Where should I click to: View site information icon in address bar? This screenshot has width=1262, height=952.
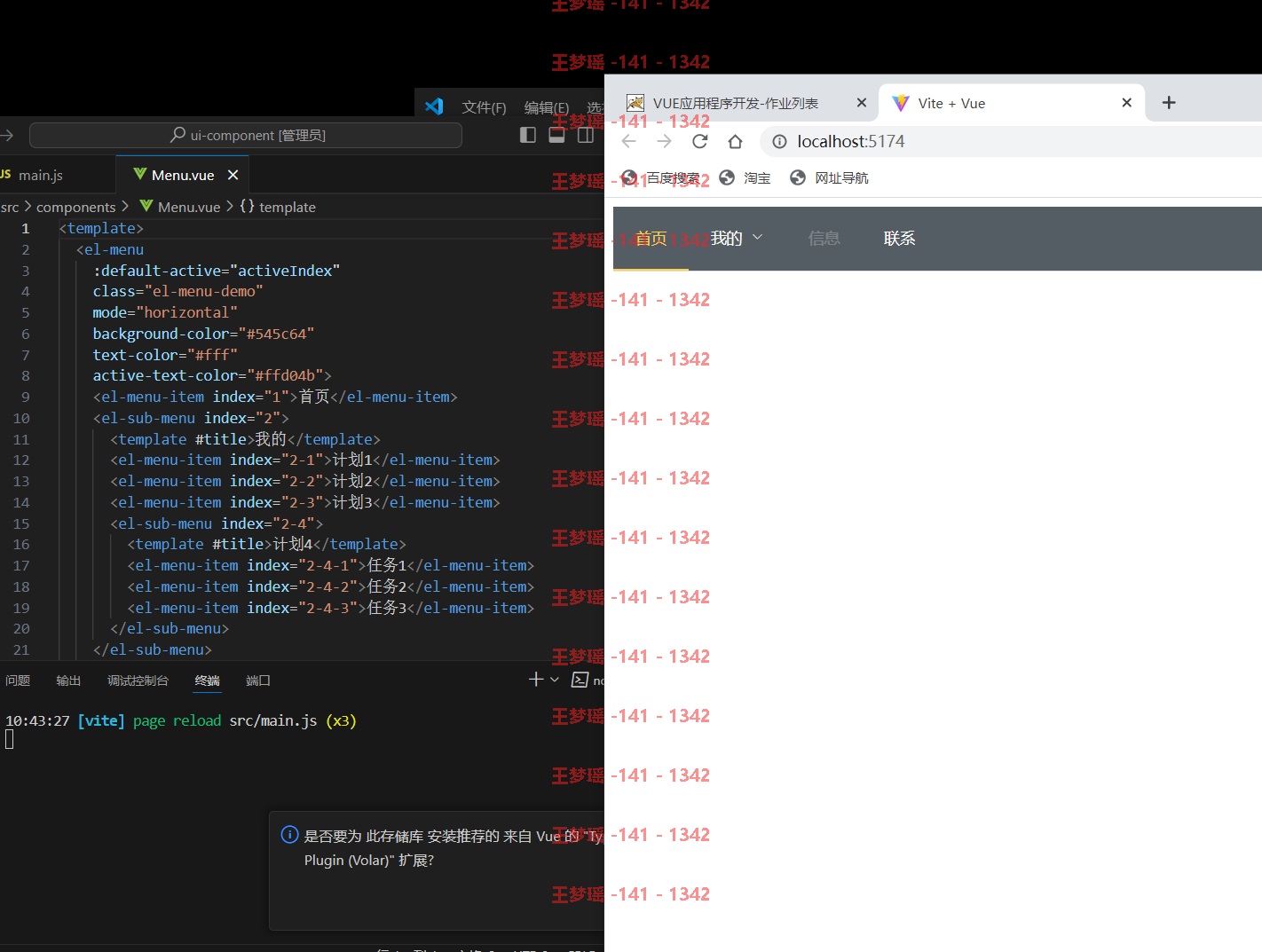(779, 141)
